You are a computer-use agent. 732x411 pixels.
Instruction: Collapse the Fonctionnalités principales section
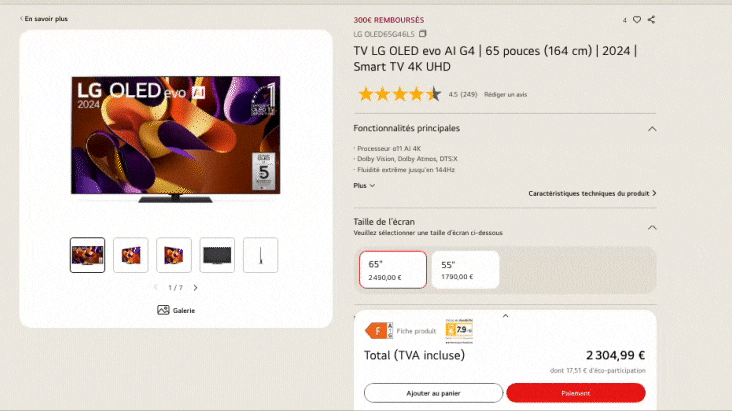pos(652,129)
